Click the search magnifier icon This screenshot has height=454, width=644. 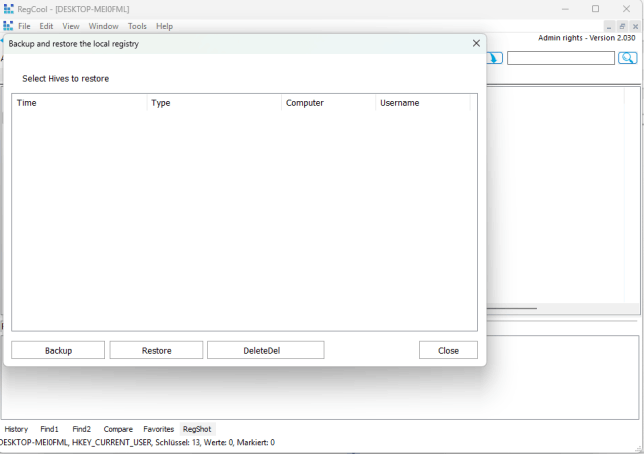click(627, 58)
